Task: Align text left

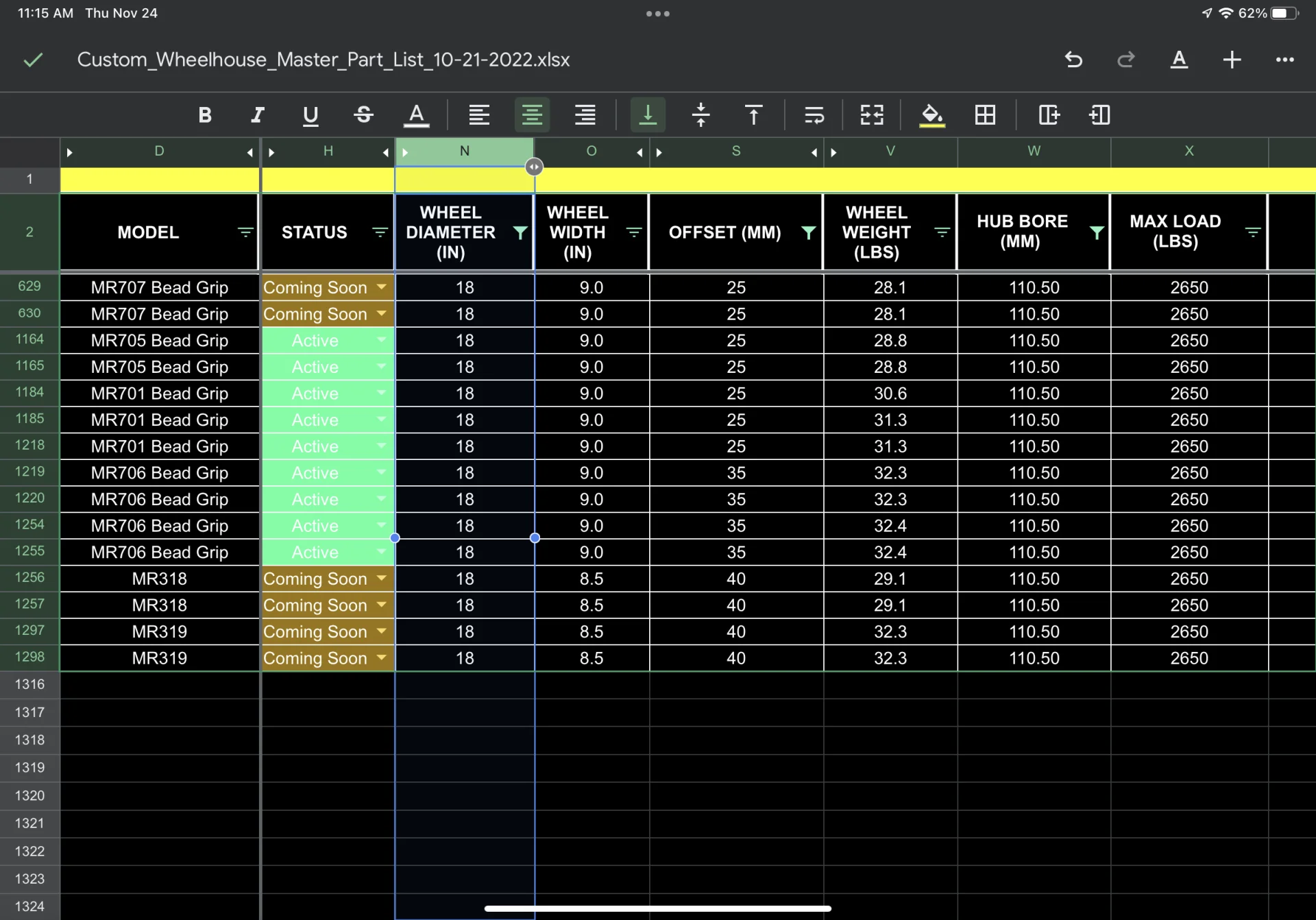Action: click(x=479, y=114)
